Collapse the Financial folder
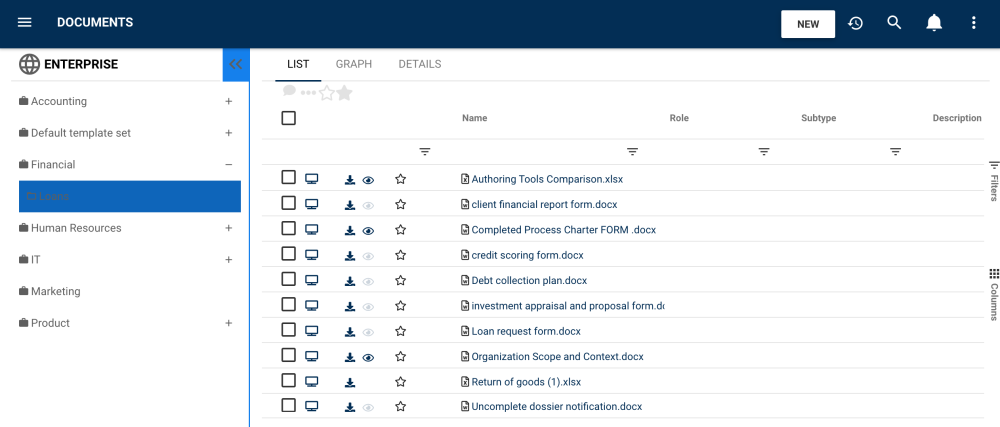This screenshot has height=427, width=1000. pos(229,165)
